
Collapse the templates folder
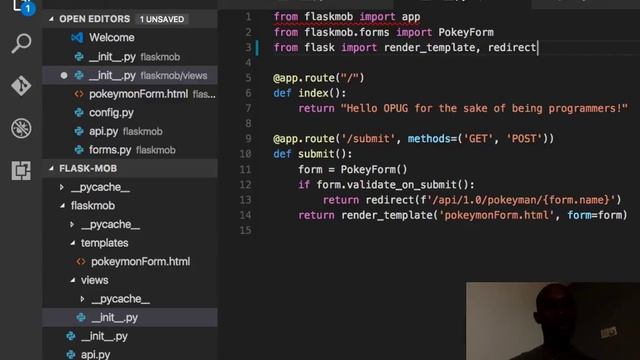pos(72,243)
